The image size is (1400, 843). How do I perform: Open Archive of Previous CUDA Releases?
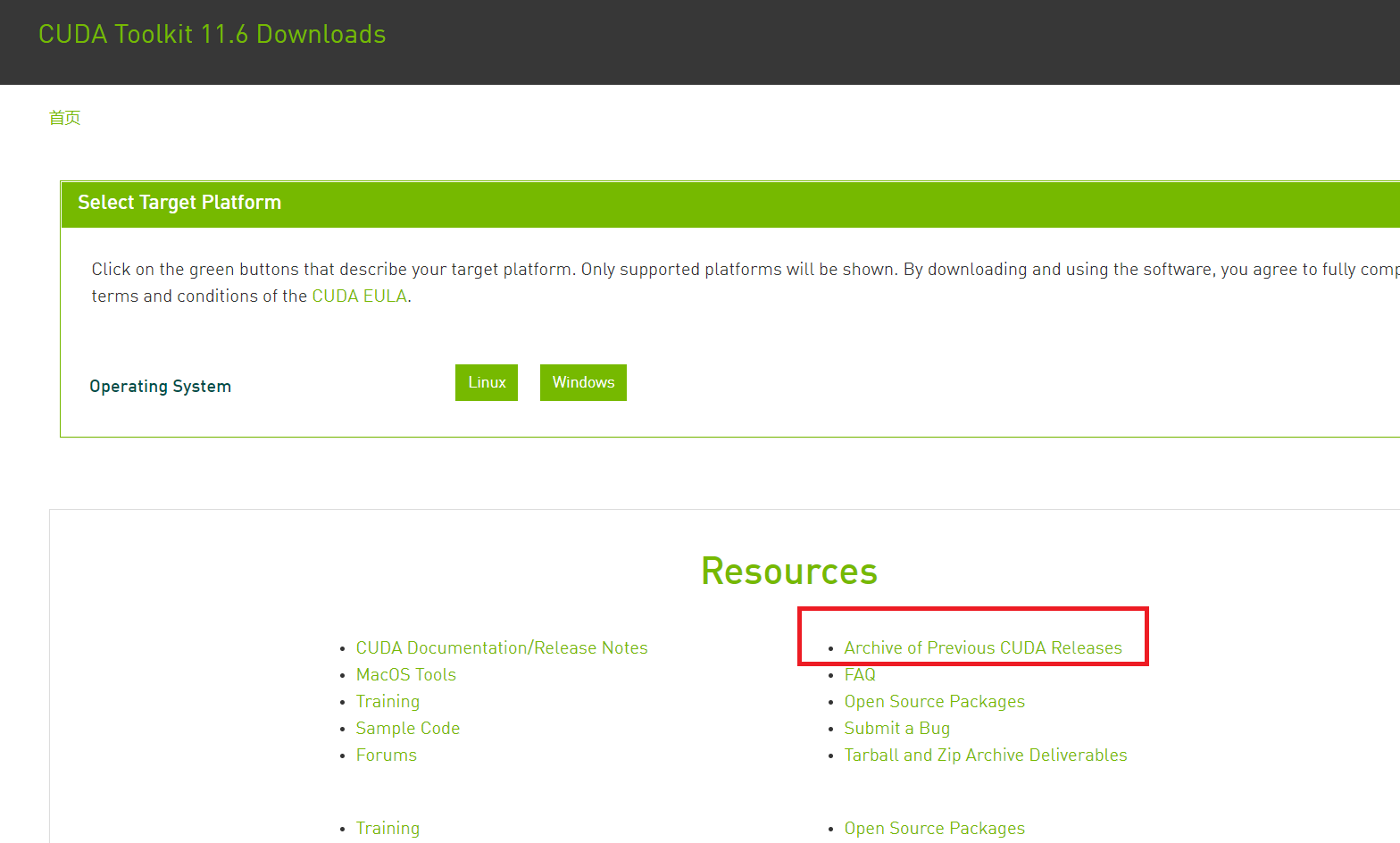[983, 648]
